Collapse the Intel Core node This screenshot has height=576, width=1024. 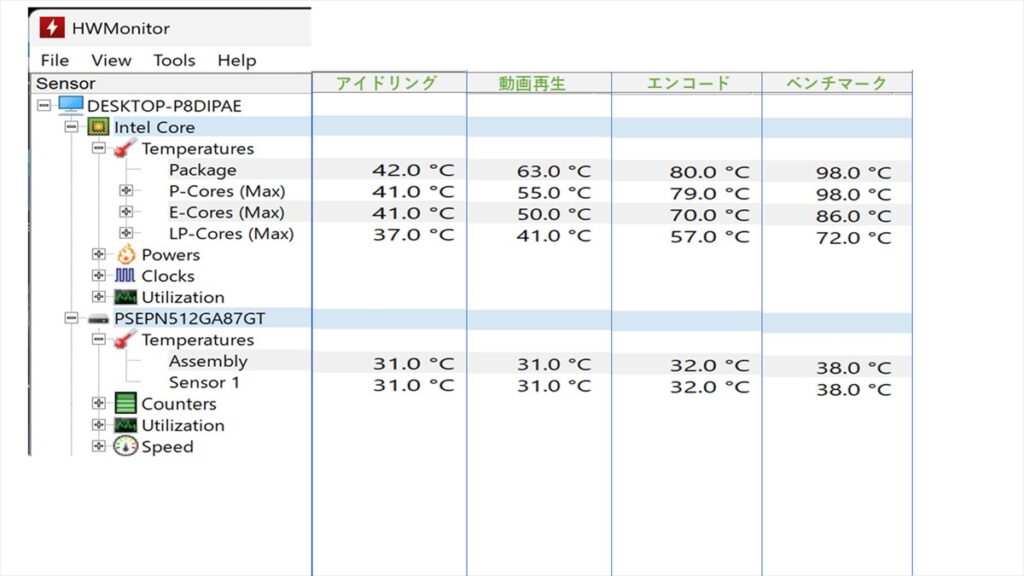71,126
